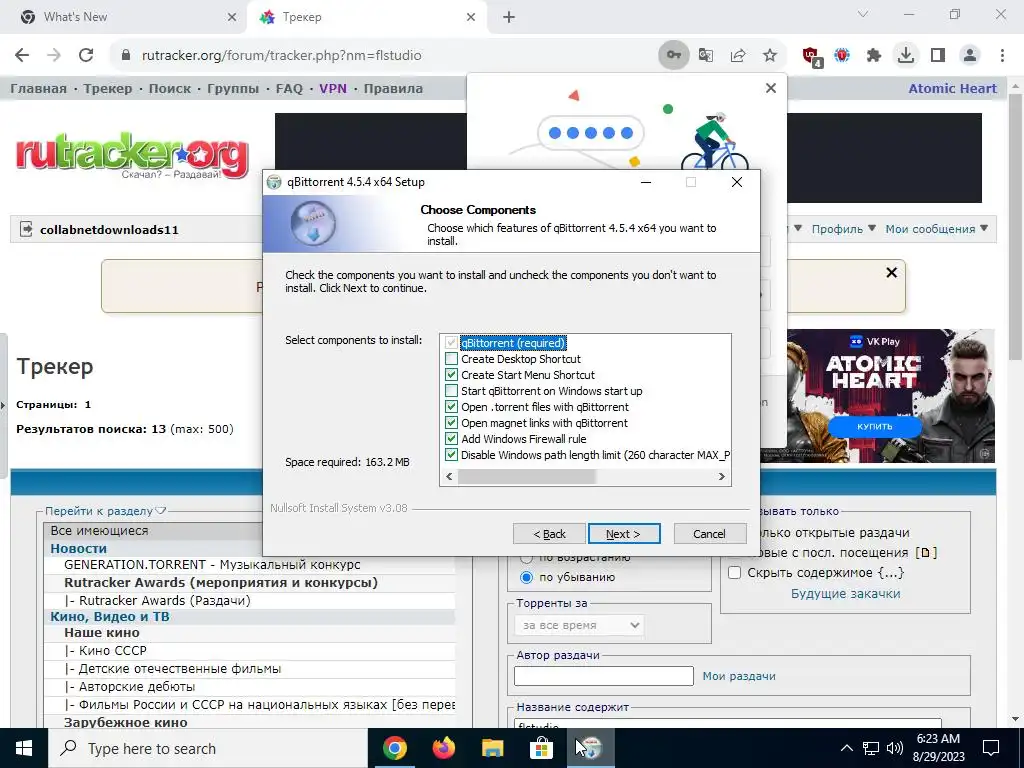Open Chrome downloads icon
The image size is (1024, 768).
(906, 56)
